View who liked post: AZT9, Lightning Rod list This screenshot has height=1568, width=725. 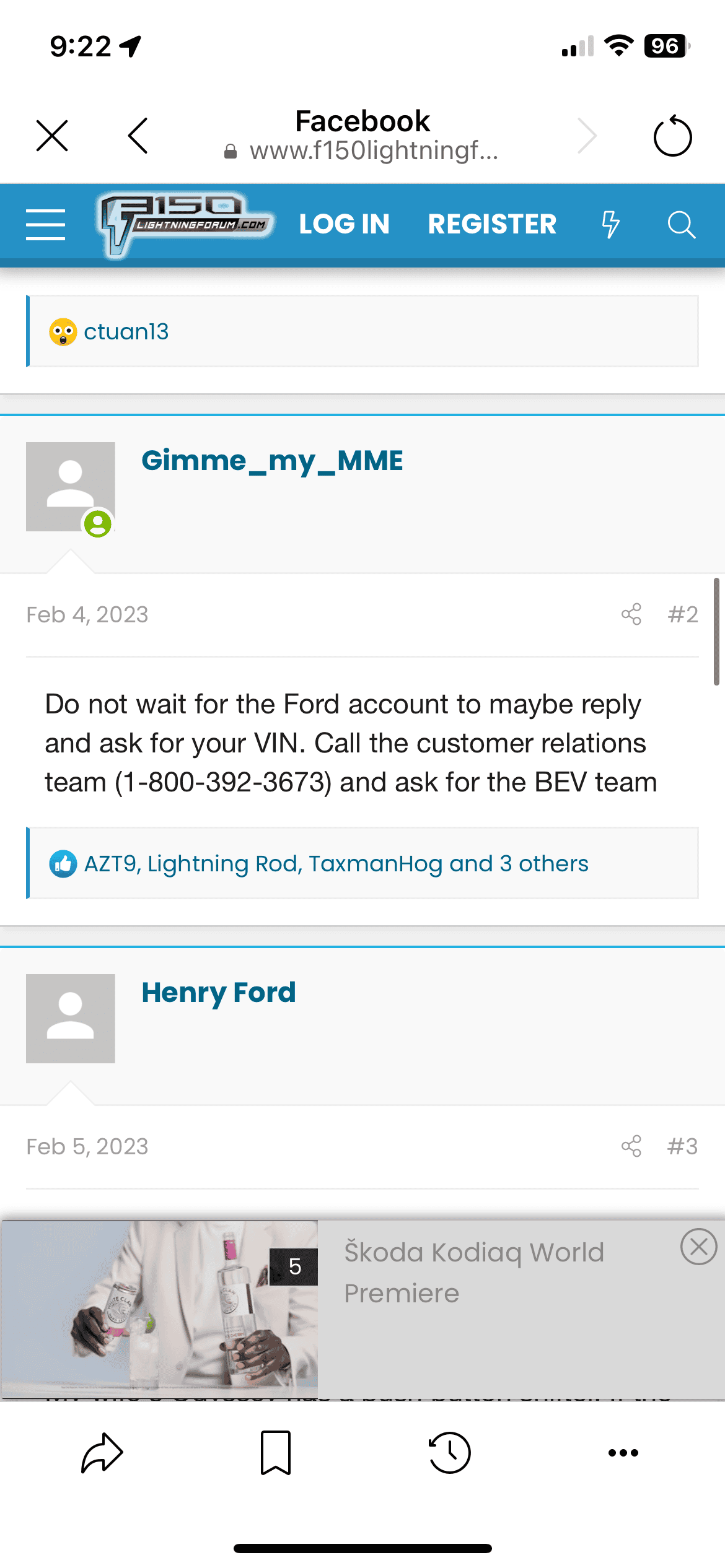336,863
